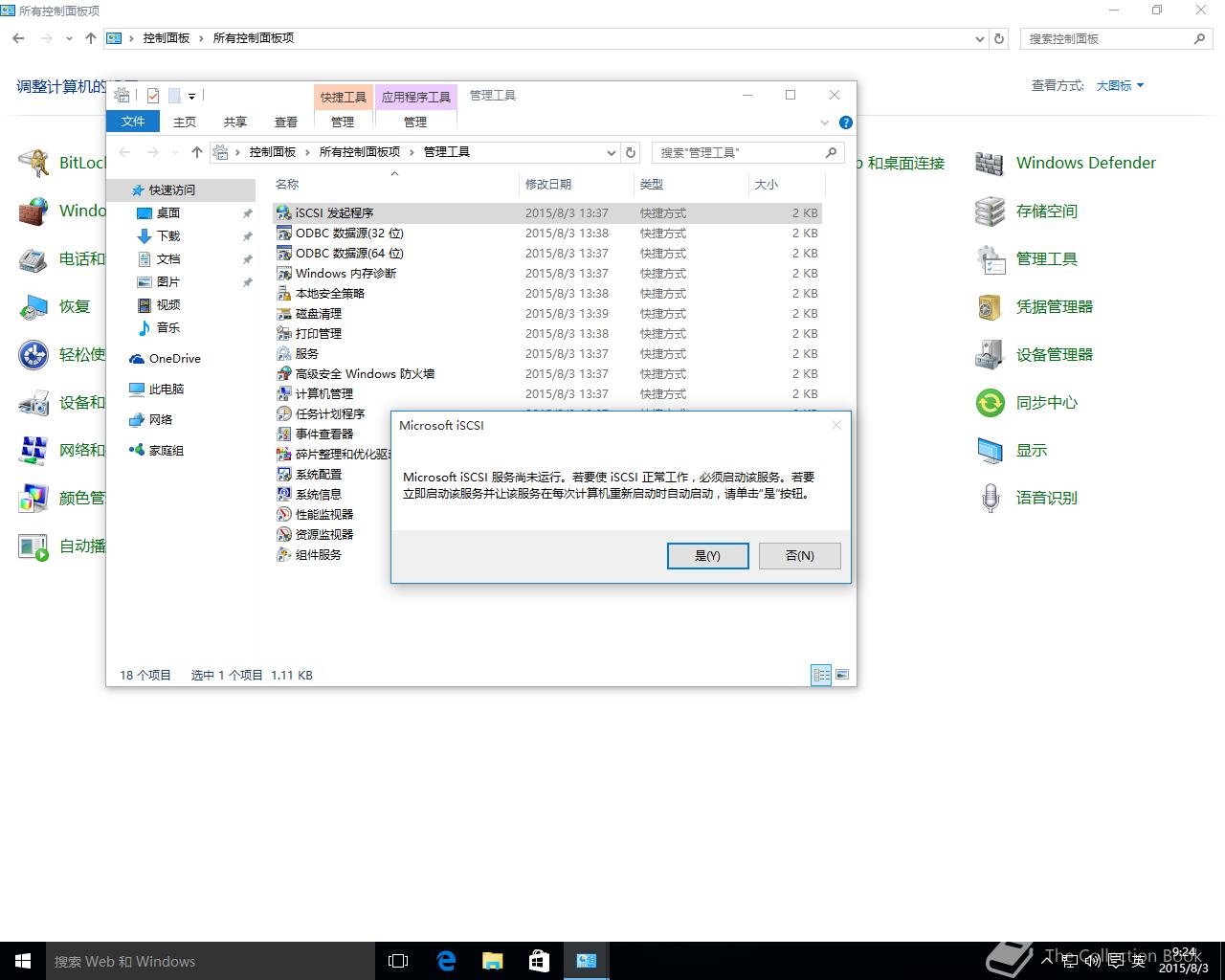Open 应用程序工具 管理 tab

415,122
